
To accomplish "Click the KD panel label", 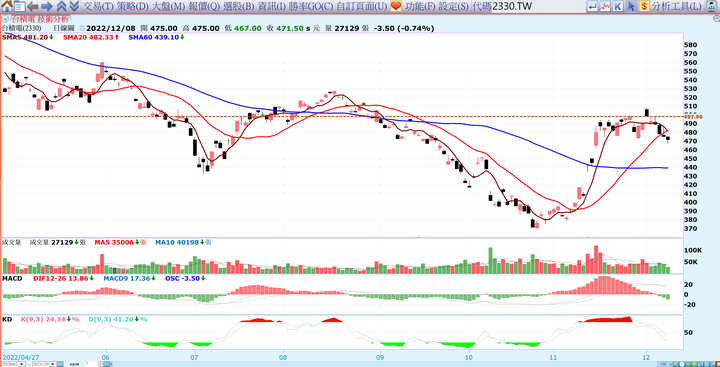I will pos(6,318).
